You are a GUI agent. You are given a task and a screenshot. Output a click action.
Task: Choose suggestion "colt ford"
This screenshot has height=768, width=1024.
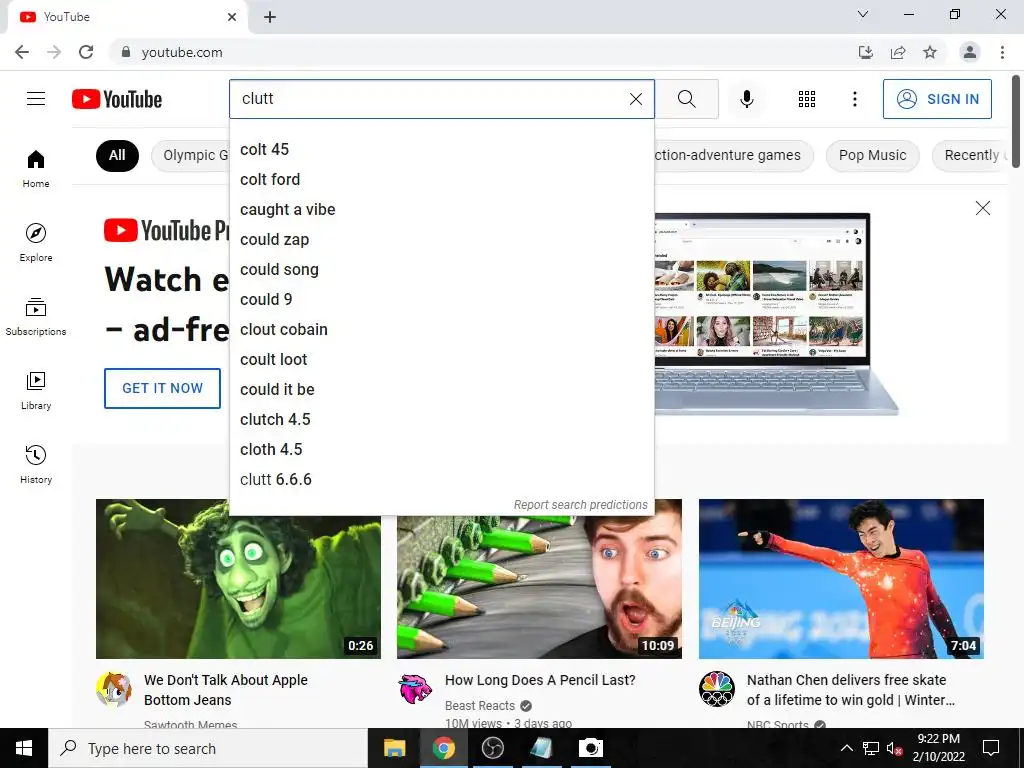441,180
